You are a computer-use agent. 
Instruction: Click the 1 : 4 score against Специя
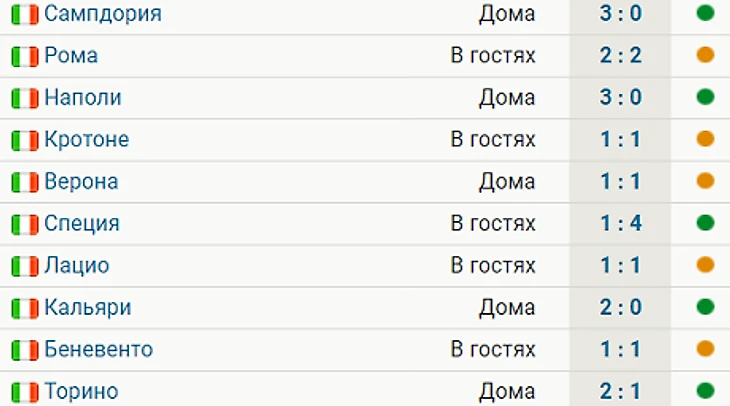[621, 223]
